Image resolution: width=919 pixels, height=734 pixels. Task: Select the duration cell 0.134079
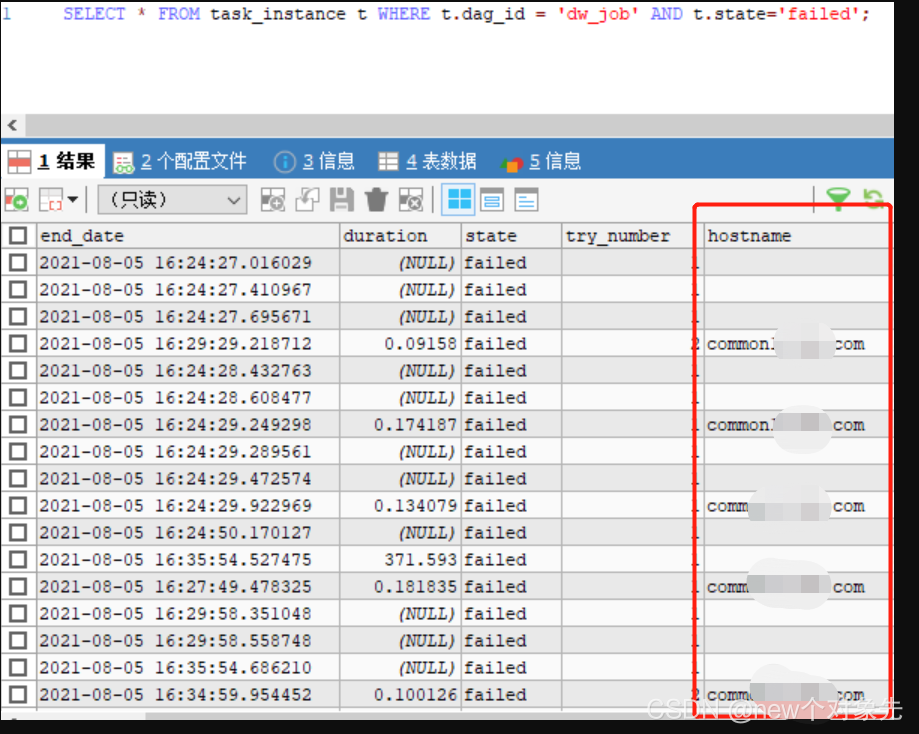coord(400,505)
